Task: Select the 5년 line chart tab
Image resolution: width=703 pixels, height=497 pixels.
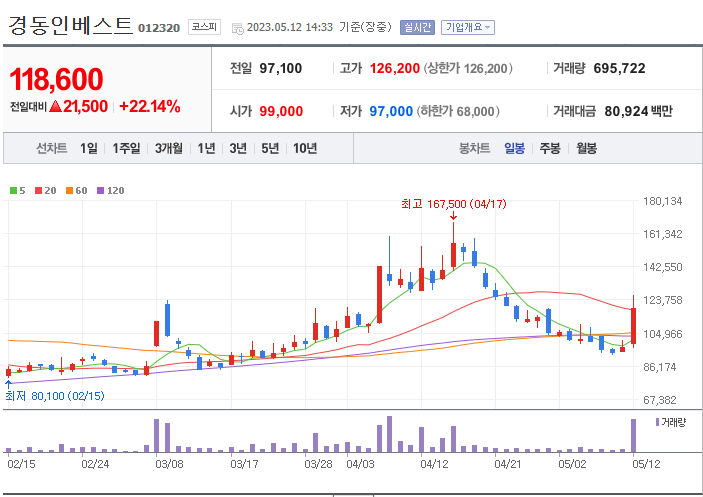Action: point(270,148)
